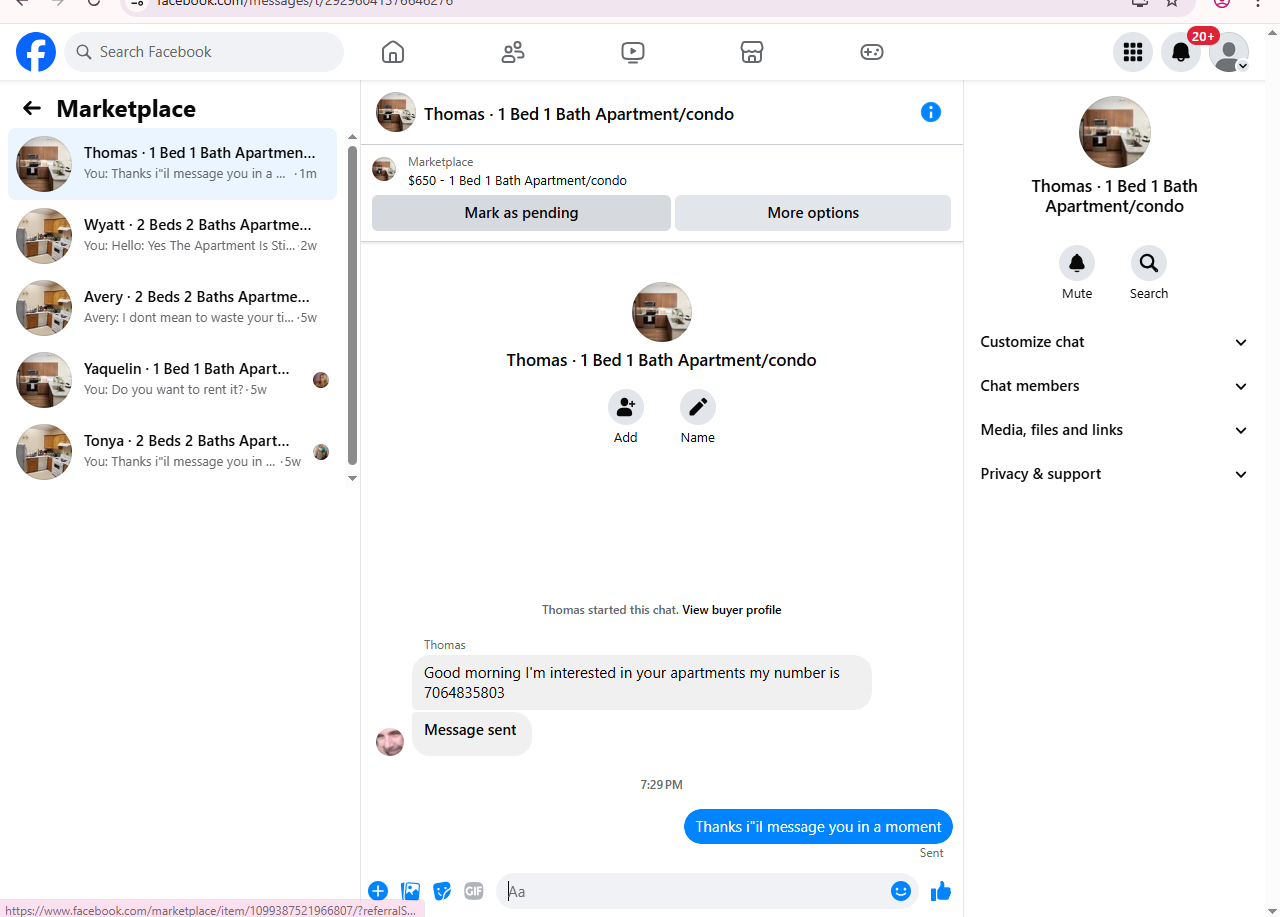Open the View buyer profile link

point(732,610)
